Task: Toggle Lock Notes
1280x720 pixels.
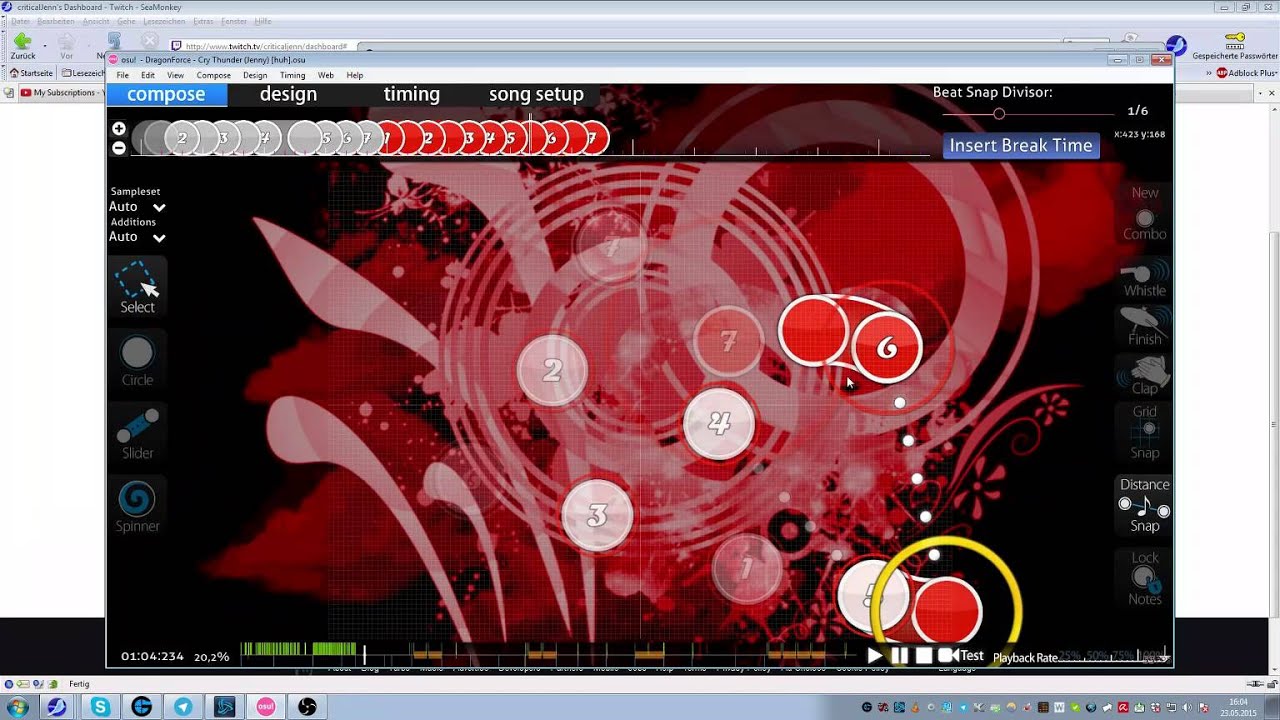Action: [1145, 578]
